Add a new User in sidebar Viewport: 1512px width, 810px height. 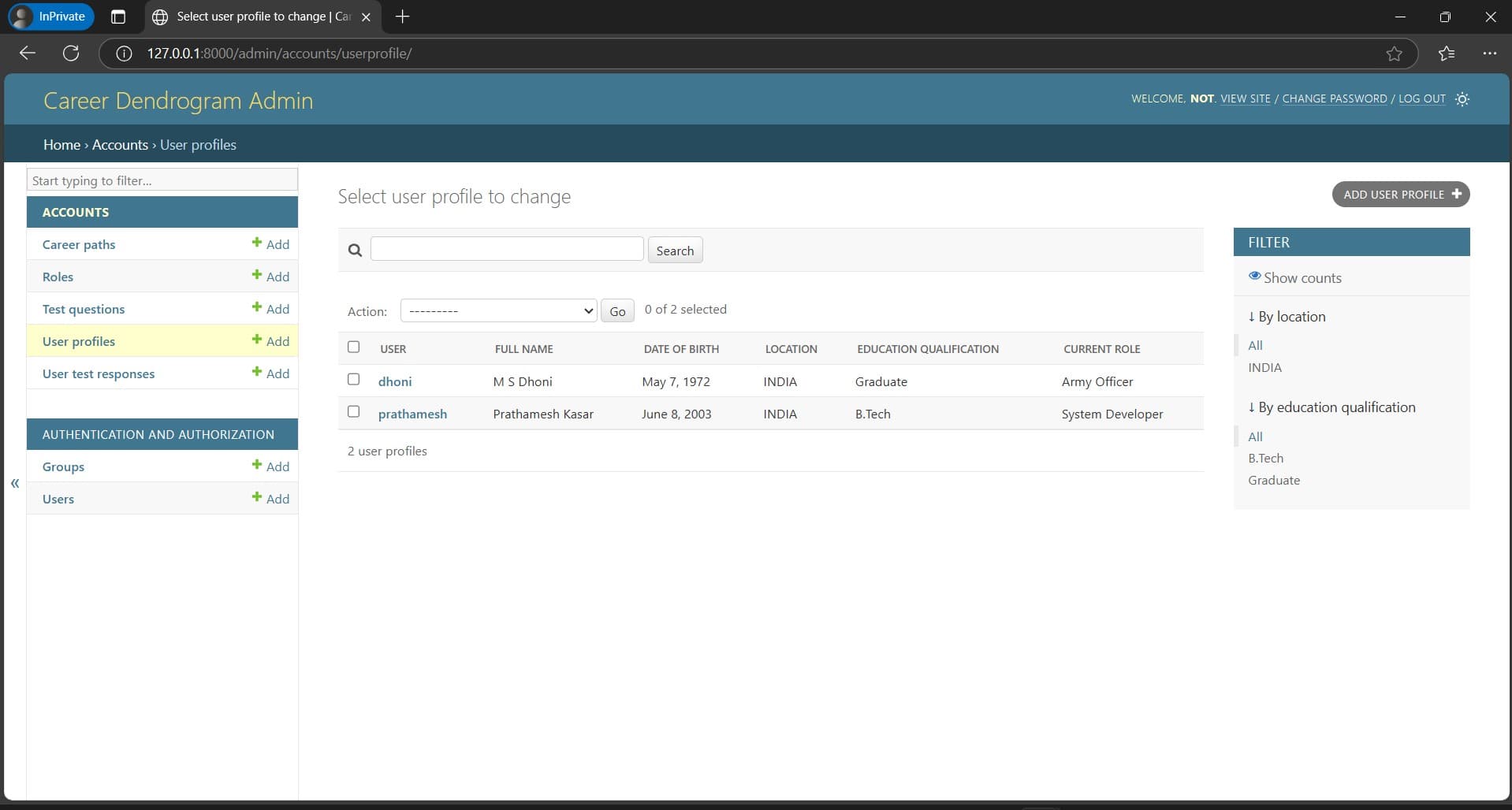pyautogui.click(x=270, y=499)
